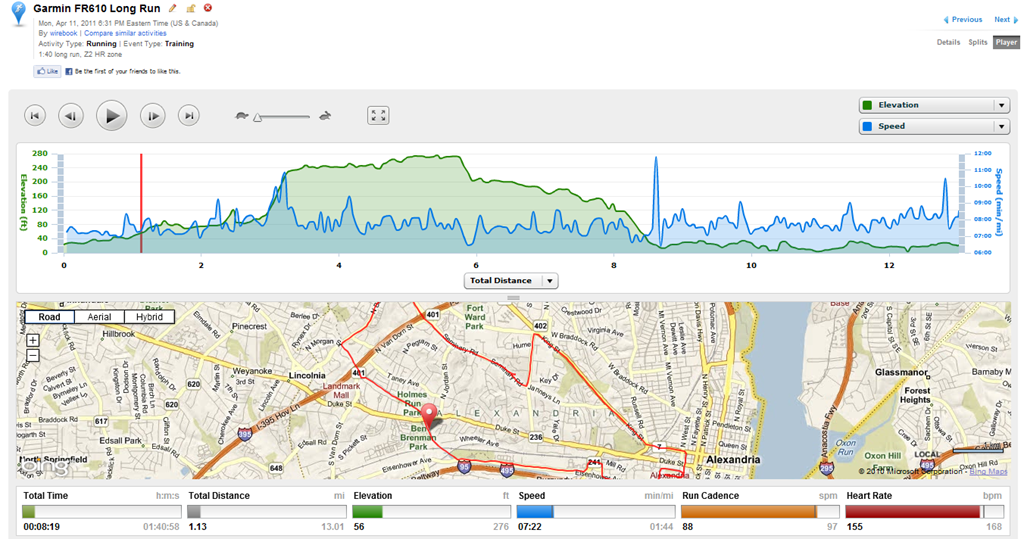Switch map to Aerial view

99,317
